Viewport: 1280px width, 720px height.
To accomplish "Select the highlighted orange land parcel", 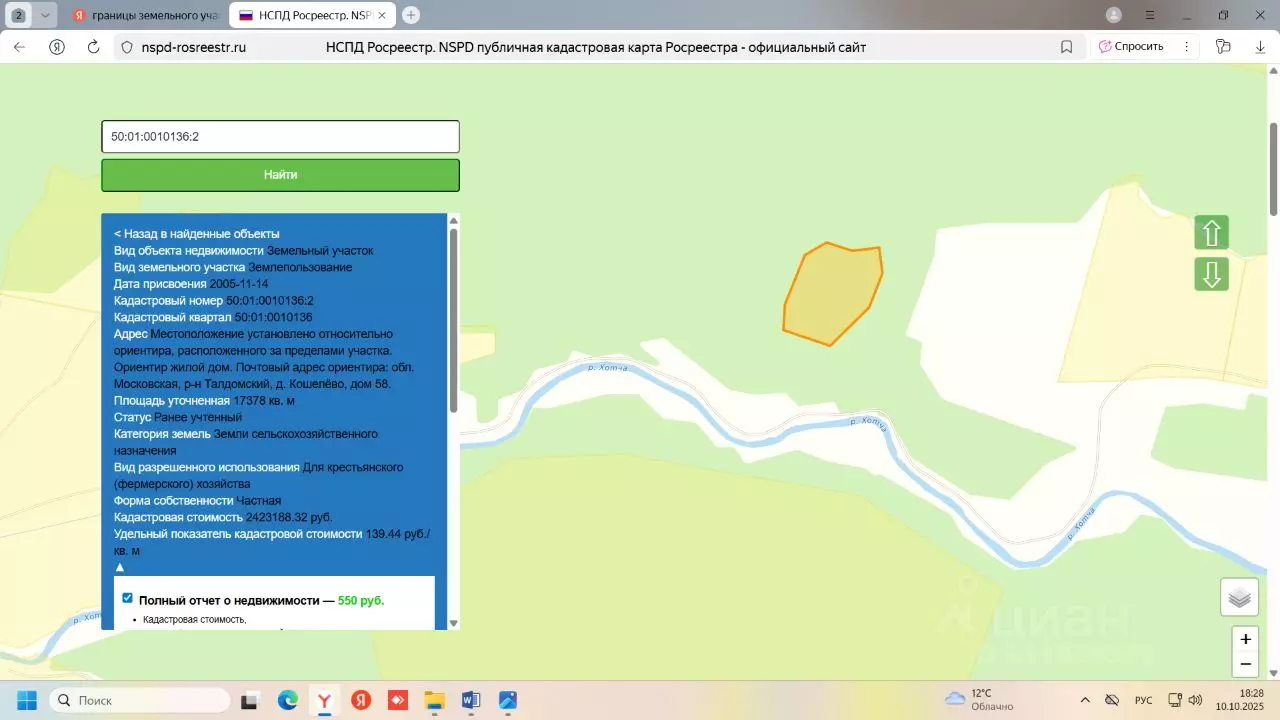I will pos(833,294).
